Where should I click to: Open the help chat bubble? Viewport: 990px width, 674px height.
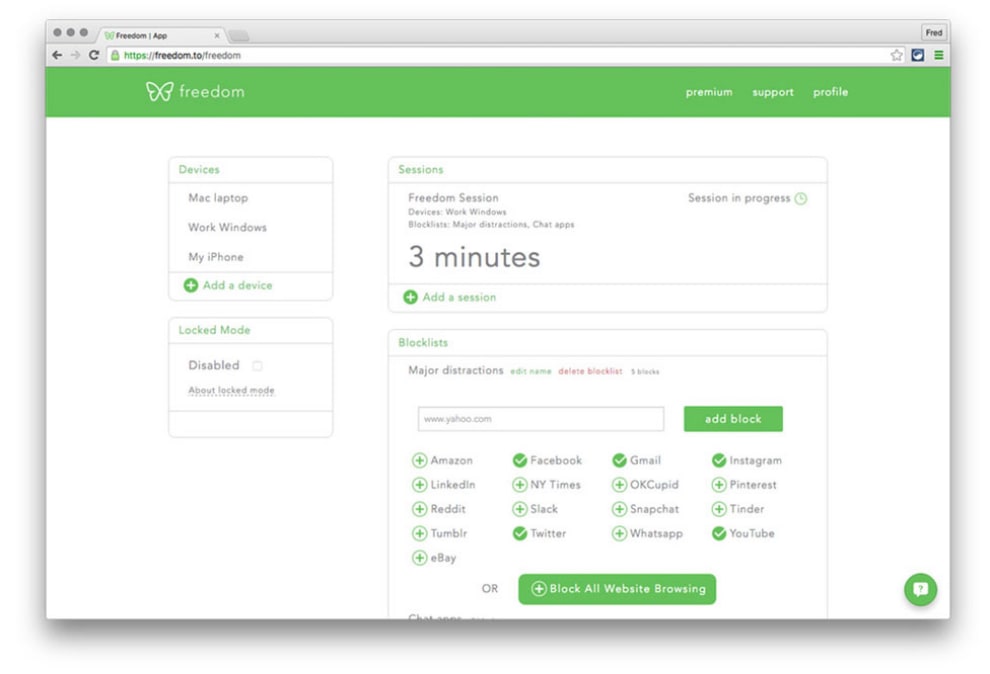point(921,589)
